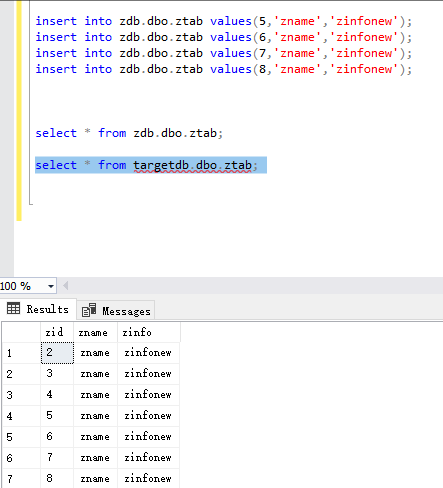This screenshot has width=443, height=488.
Task: Select the zid cell with value 2
Action: pyautogui.click(x=57, y=353)
